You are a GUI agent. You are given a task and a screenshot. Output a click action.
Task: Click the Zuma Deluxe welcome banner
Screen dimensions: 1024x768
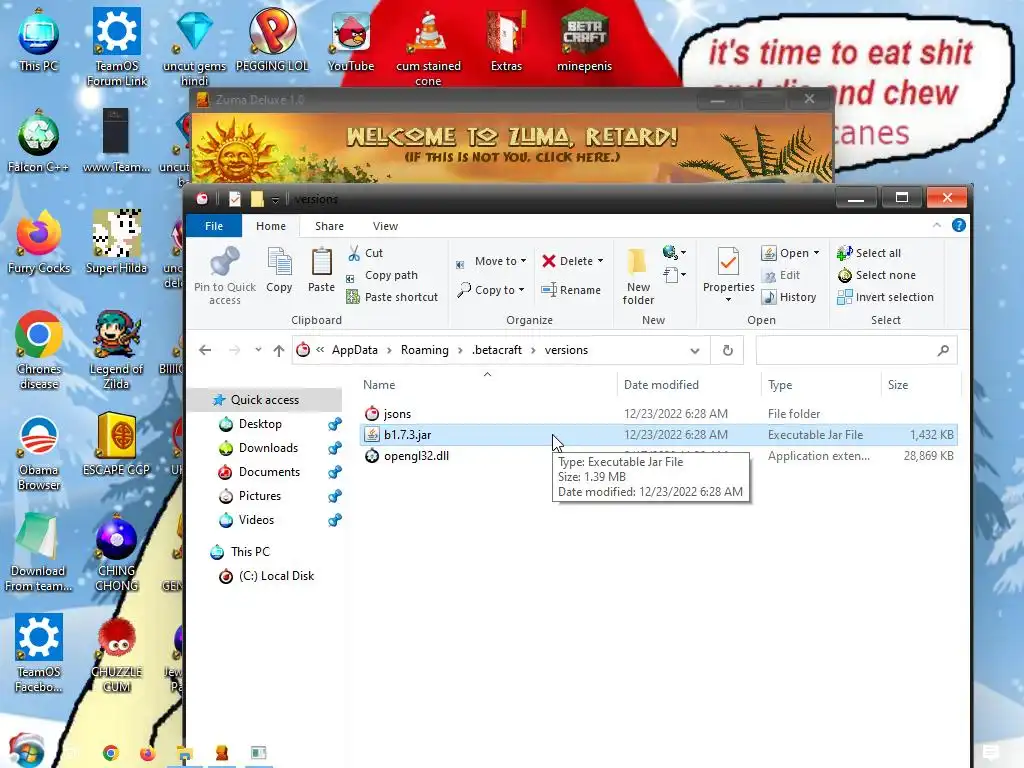(x=512, y=147)
